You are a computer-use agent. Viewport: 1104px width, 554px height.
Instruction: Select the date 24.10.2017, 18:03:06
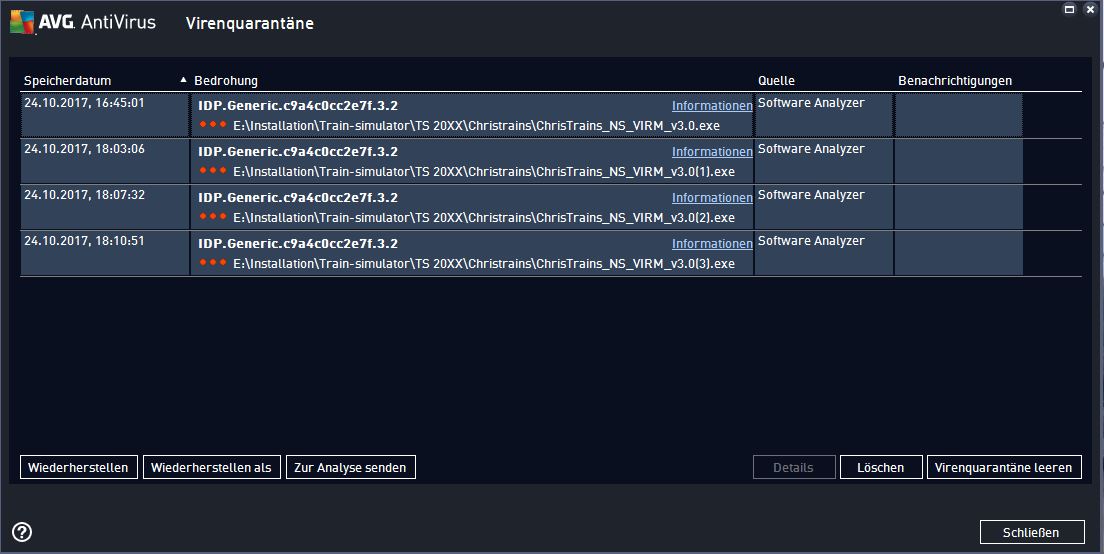[x=84, y=149]
